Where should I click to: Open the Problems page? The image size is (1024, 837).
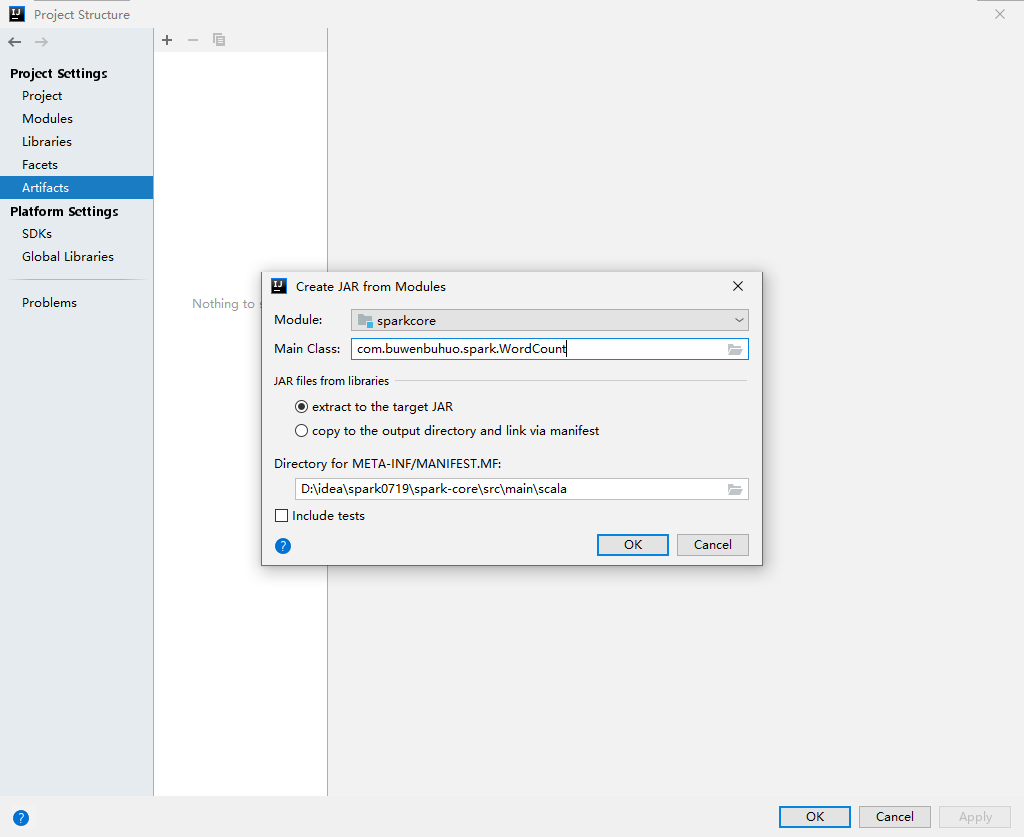49,303
